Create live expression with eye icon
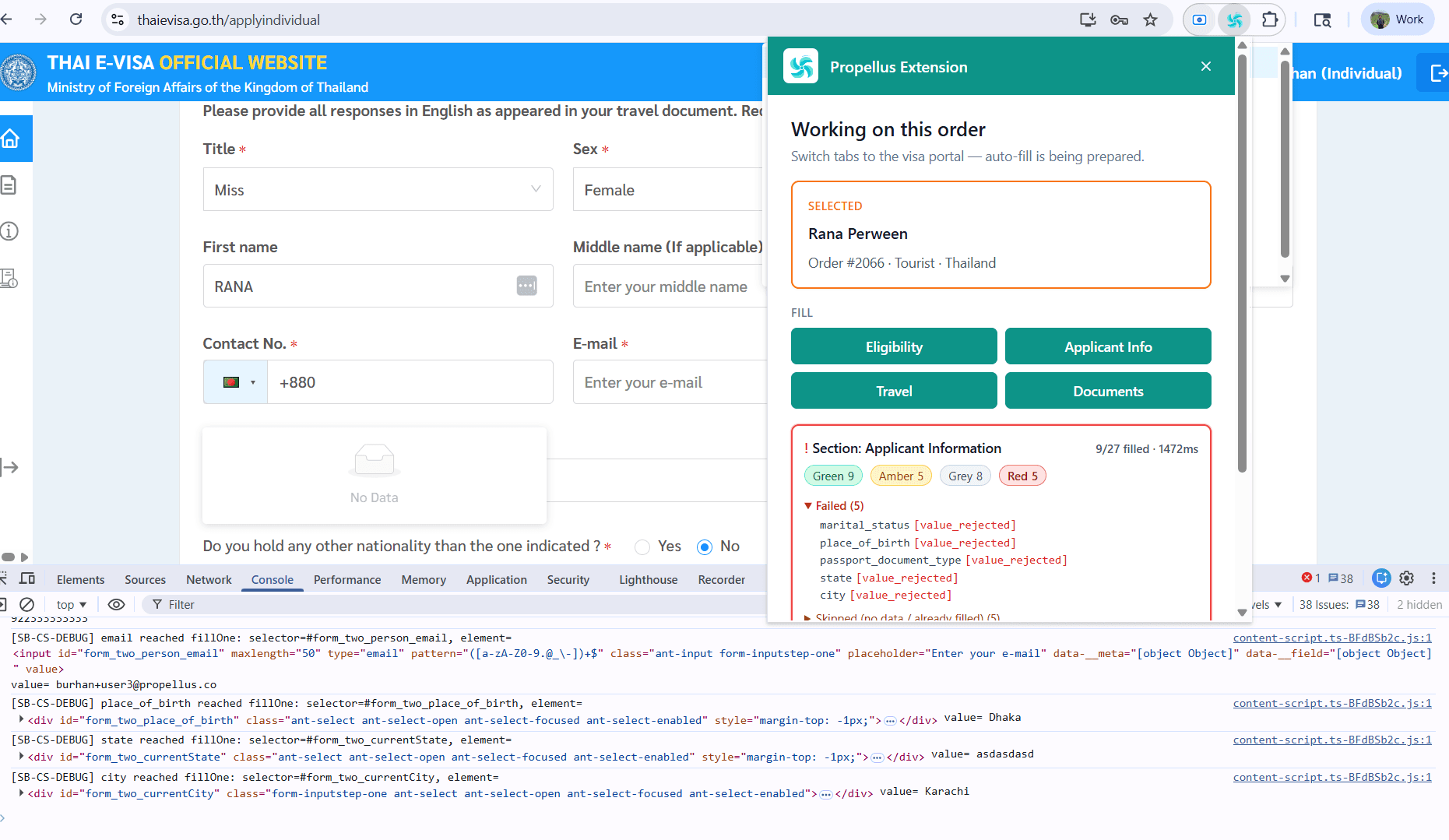The height and width of the screenshot is (840, 1449). tap(116, 604)
